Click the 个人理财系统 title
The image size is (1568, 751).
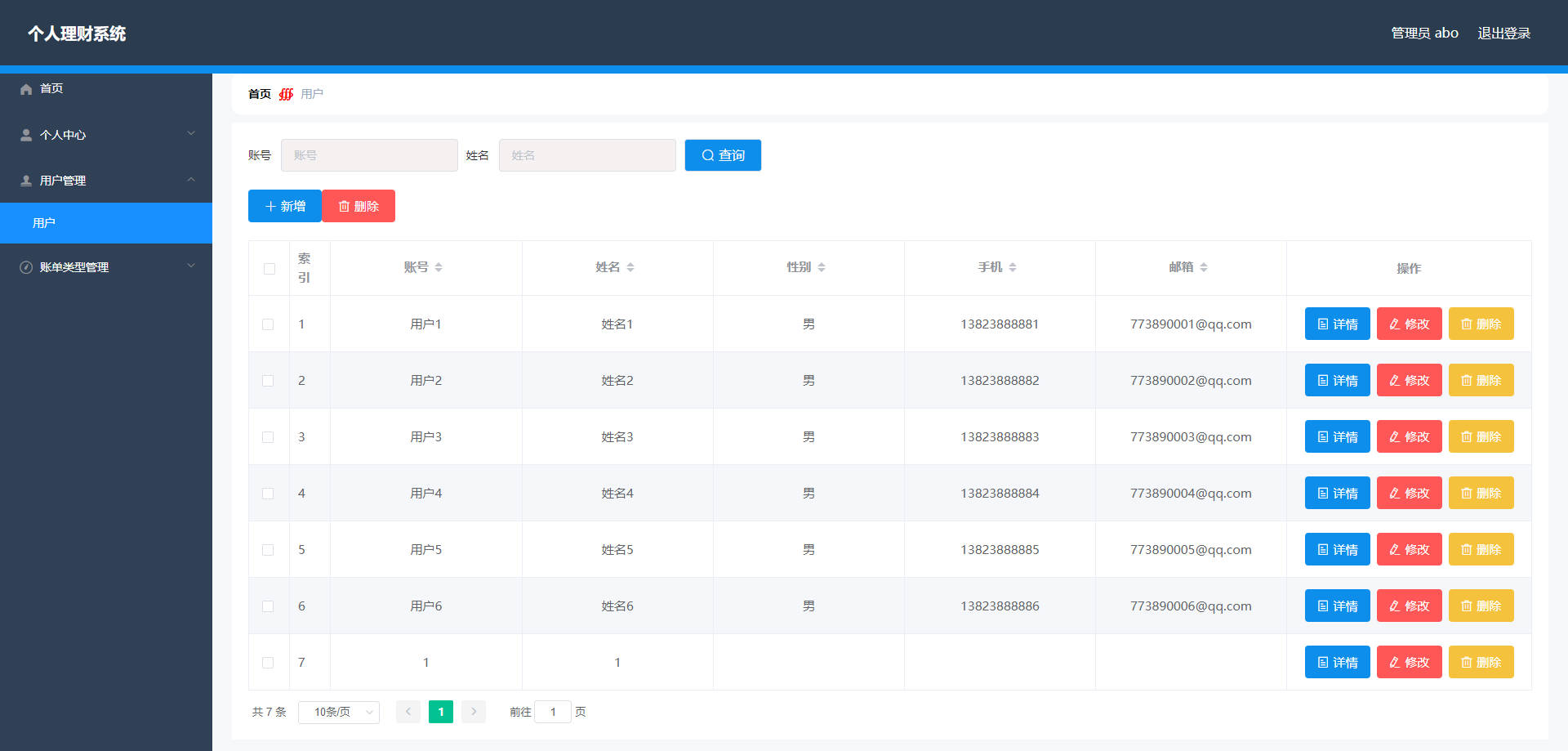coord(77,34)
